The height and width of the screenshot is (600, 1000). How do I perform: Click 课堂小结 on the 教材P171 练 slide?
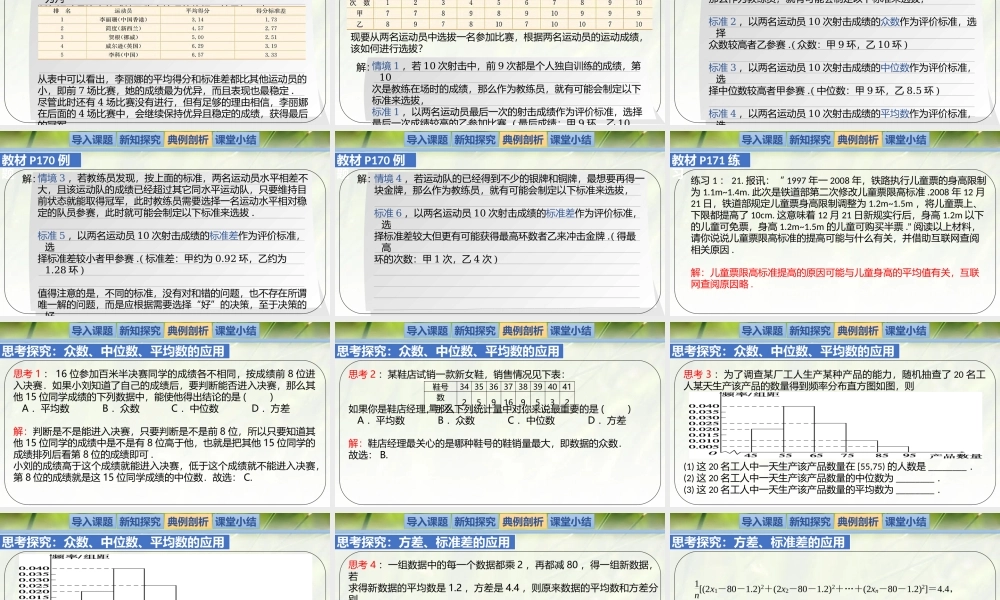click(x=905, y=139)
